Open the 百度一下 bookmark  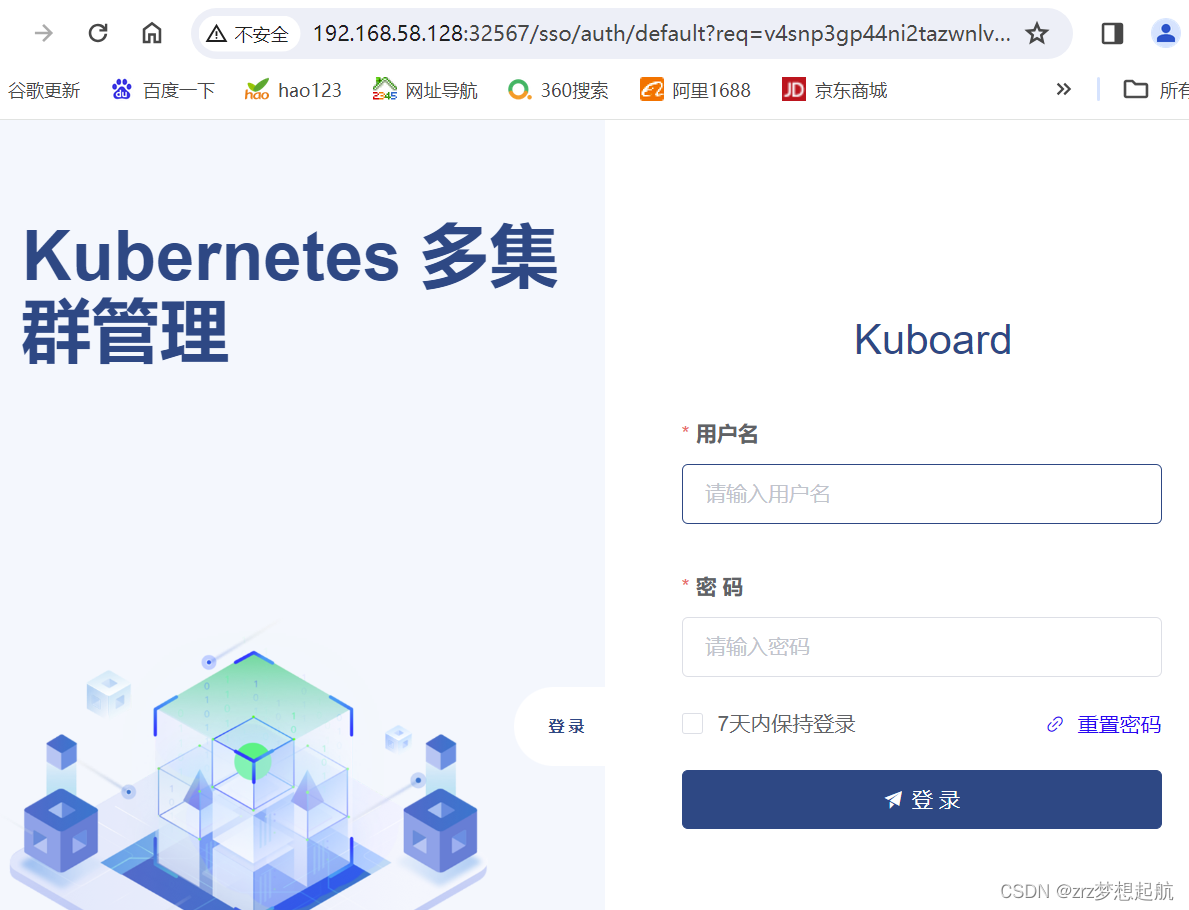[163, 89]
